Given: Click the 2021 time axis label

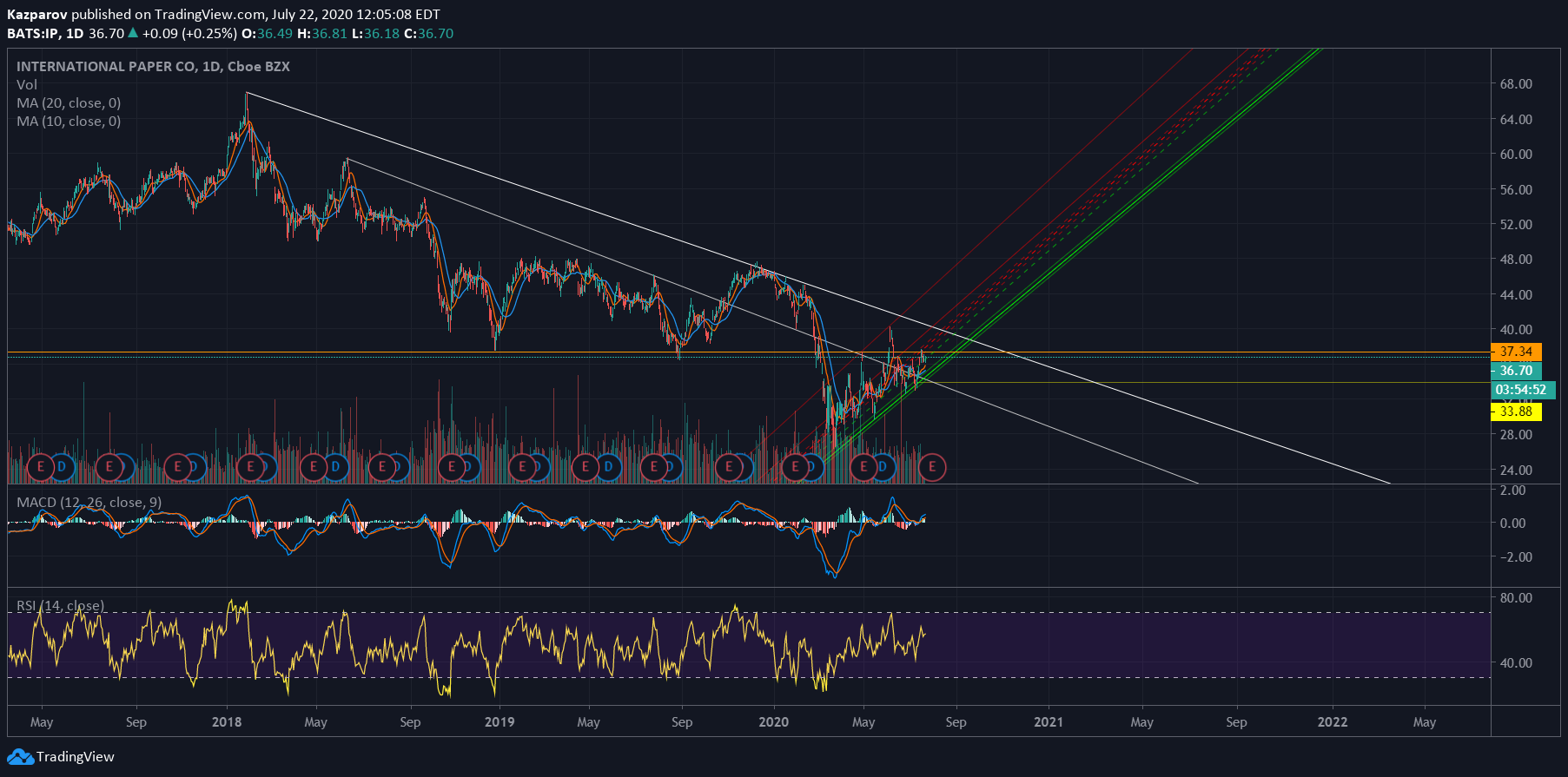Looking at the screenshot, I should coord(1049,722).
